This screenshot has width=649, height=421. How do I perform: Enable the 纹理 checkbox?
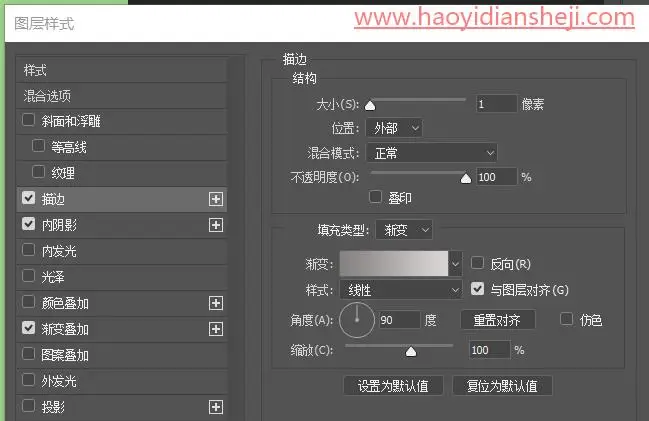coord(38,171)
